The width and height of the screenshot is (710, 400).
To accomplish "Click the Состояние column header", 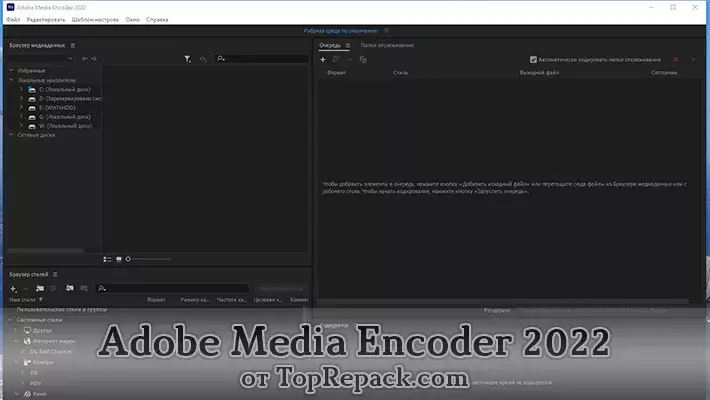I will tap(664, 72).
